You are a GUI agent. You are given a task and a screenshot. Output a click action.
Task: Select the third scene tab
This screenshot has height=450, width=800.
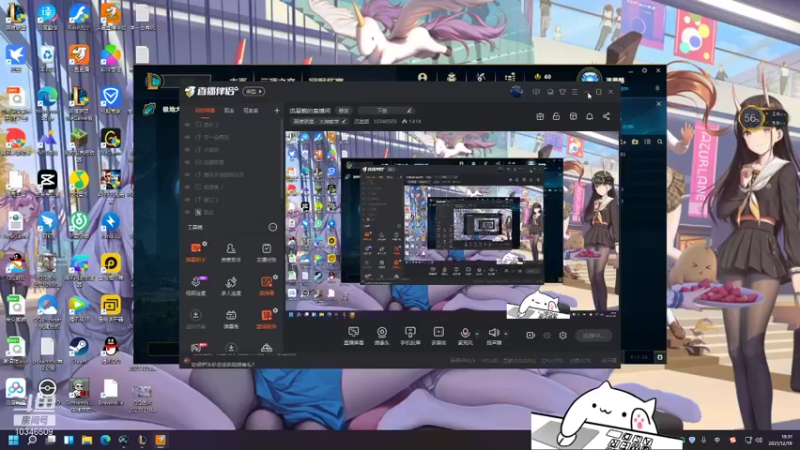click(251, 110)
